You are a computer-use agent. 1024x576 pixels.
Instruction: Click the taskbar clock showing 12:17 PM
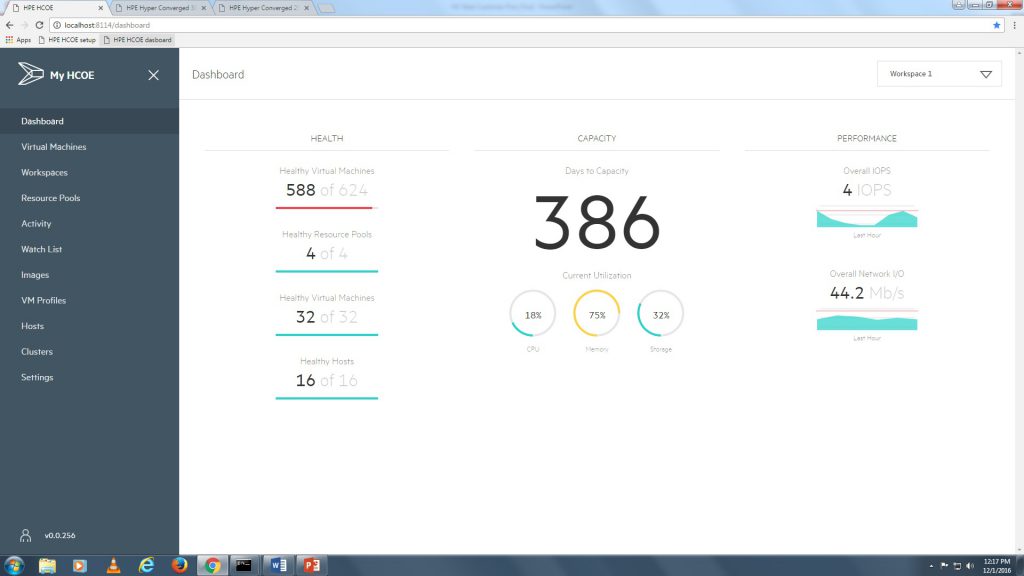(997, 566)
